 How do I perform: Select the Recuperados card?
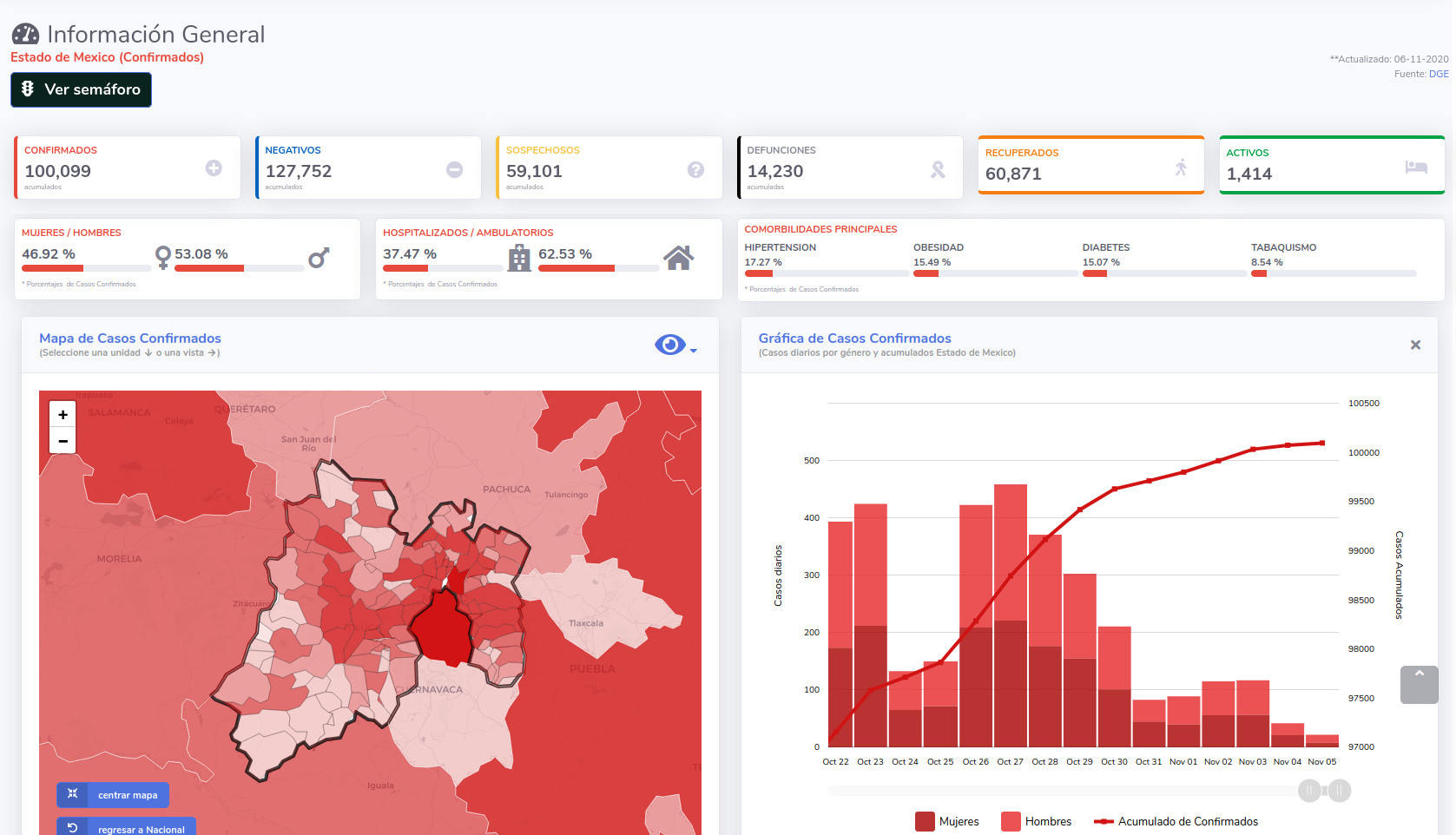coord(1090,165)
